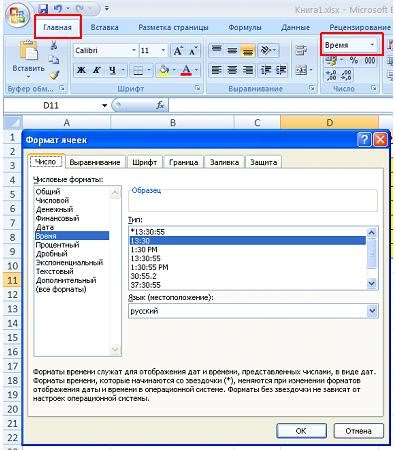The image size is (395, 450).
Task: Apply cell borders icon
Action: click(x=138, y=70)
